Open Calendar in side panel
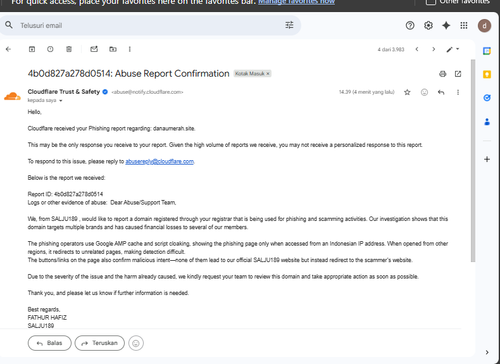Viewport: 500px width, 364px height. pyautogui.click(x=487, y=51)
